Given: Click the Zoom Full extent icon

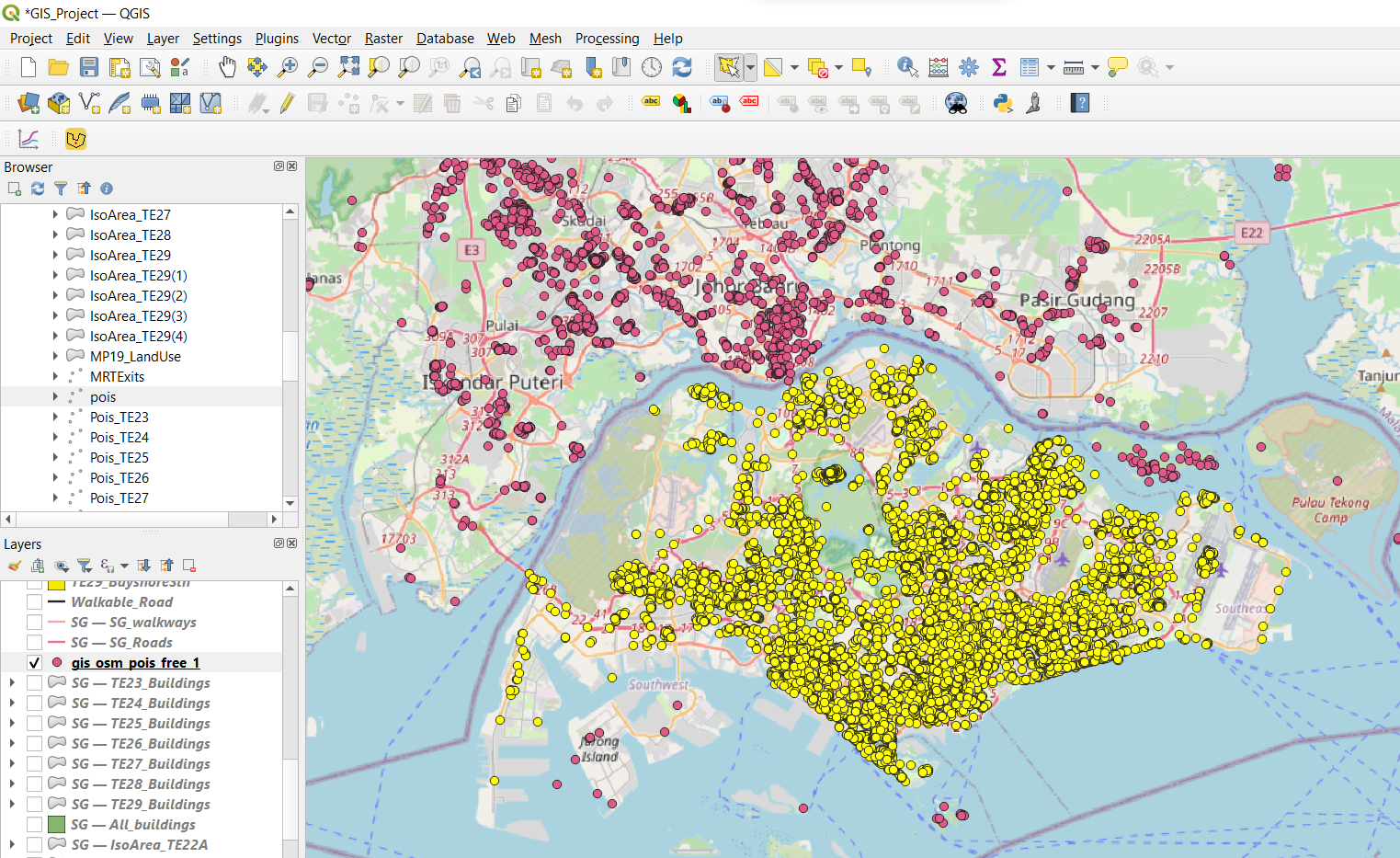Looking at the screenshot, I should pyautogui.click(x=348, y=67).
